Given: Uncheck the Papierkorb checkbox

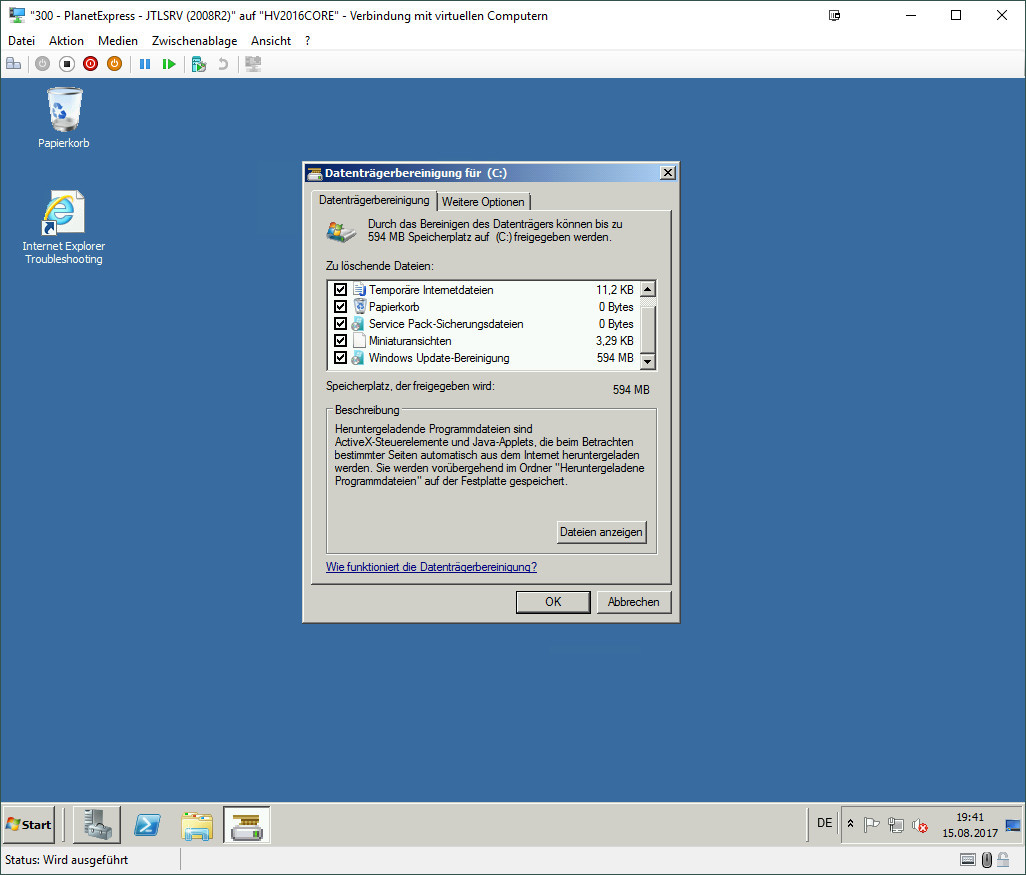Looking at the screenshot, I should 340,307.
